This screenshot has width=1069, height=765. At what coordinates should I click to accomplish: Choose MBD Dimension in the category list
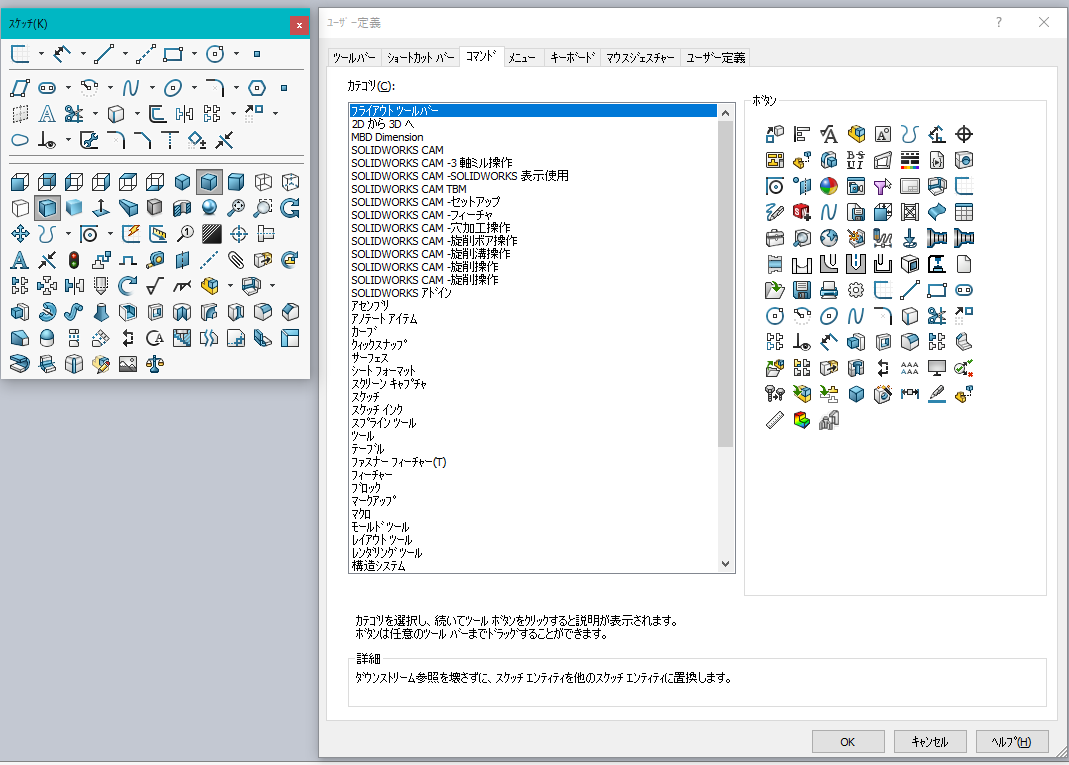(387, 137)
